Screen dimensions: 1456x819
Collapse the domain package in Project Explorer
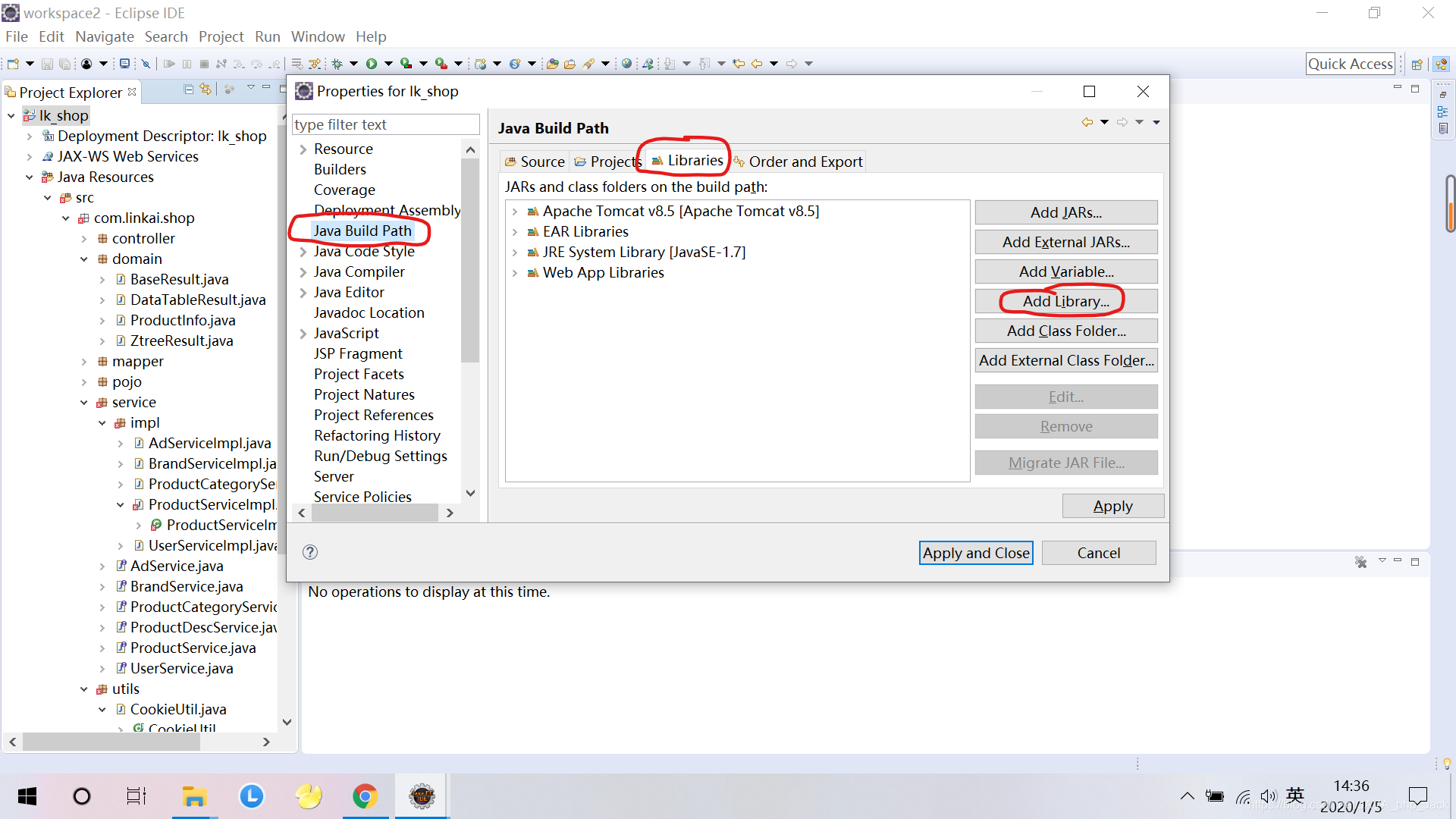pos(84,259)
